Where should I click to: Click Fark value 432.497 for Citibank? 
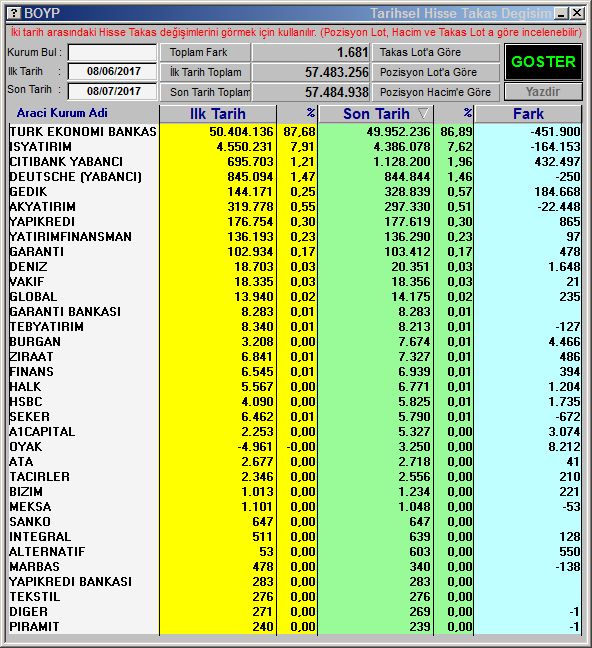click(557, 162)
